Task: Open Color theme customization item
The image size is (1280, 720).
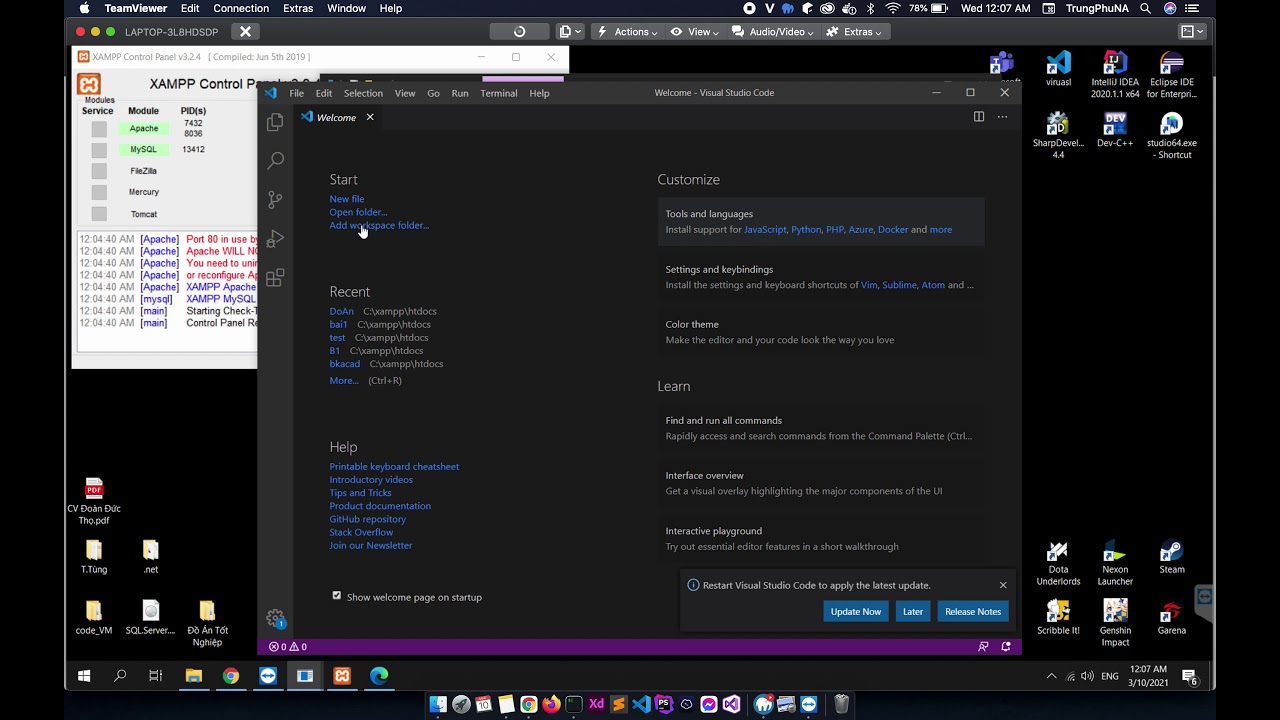Action: coord(820,332)
